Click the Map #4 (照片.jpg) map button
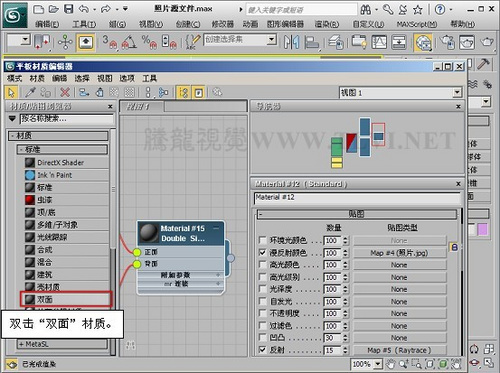The image size is (500, 373). click(x=399, y=253)
